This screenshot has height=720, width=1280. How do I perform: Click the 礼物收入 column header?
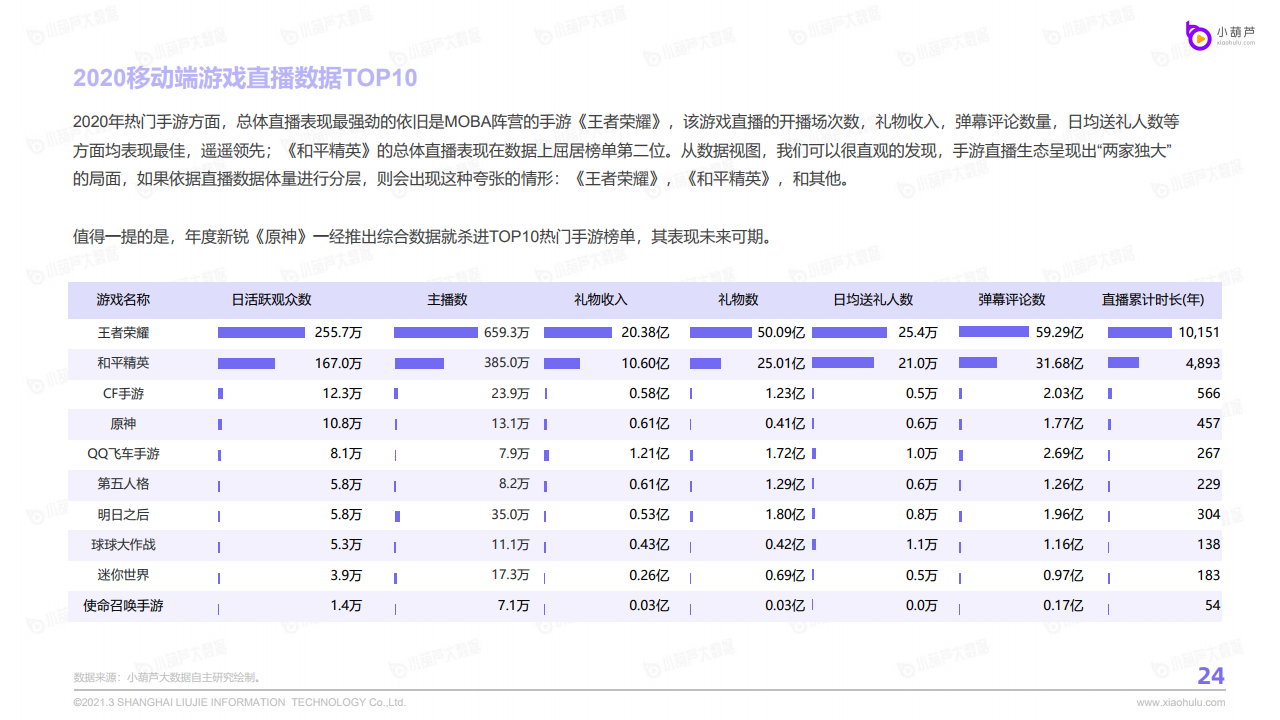(600, 300)
